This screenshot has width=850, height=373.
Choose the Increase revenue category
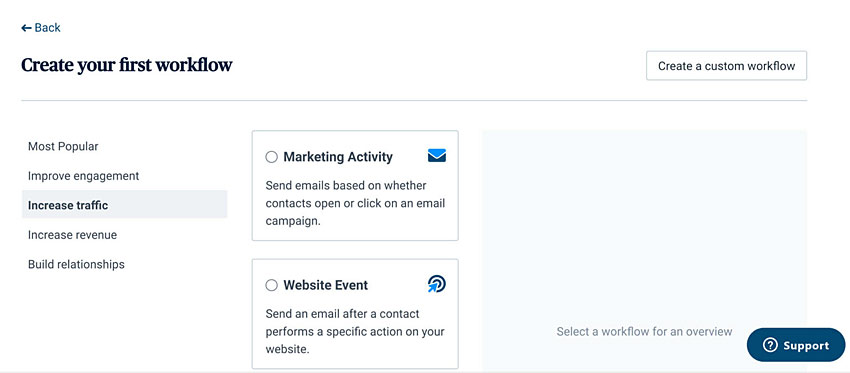(x=72, y=235)
